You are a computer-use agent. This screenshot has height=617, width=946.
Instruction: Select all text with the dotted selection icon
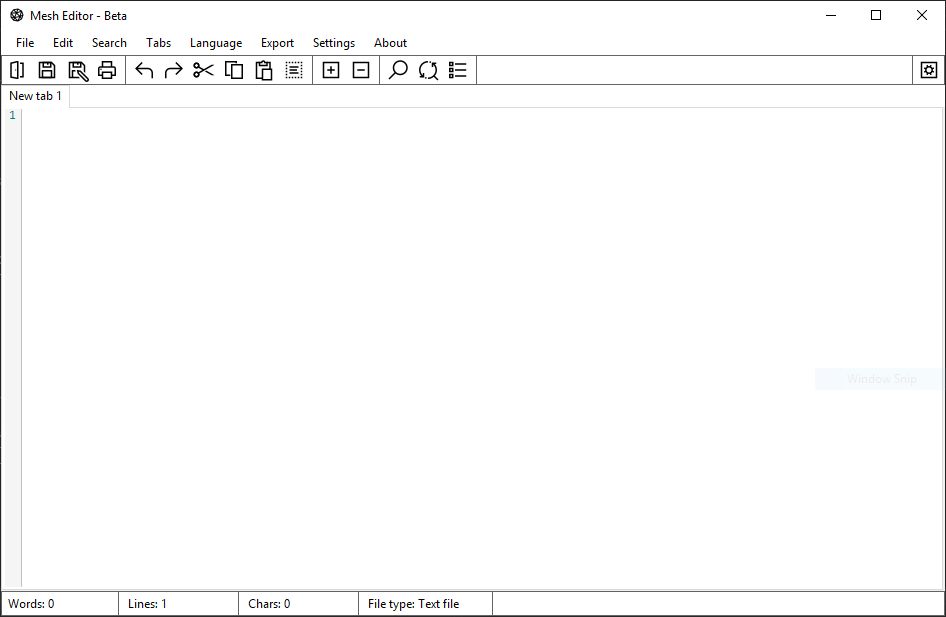(x=294, y=70)
